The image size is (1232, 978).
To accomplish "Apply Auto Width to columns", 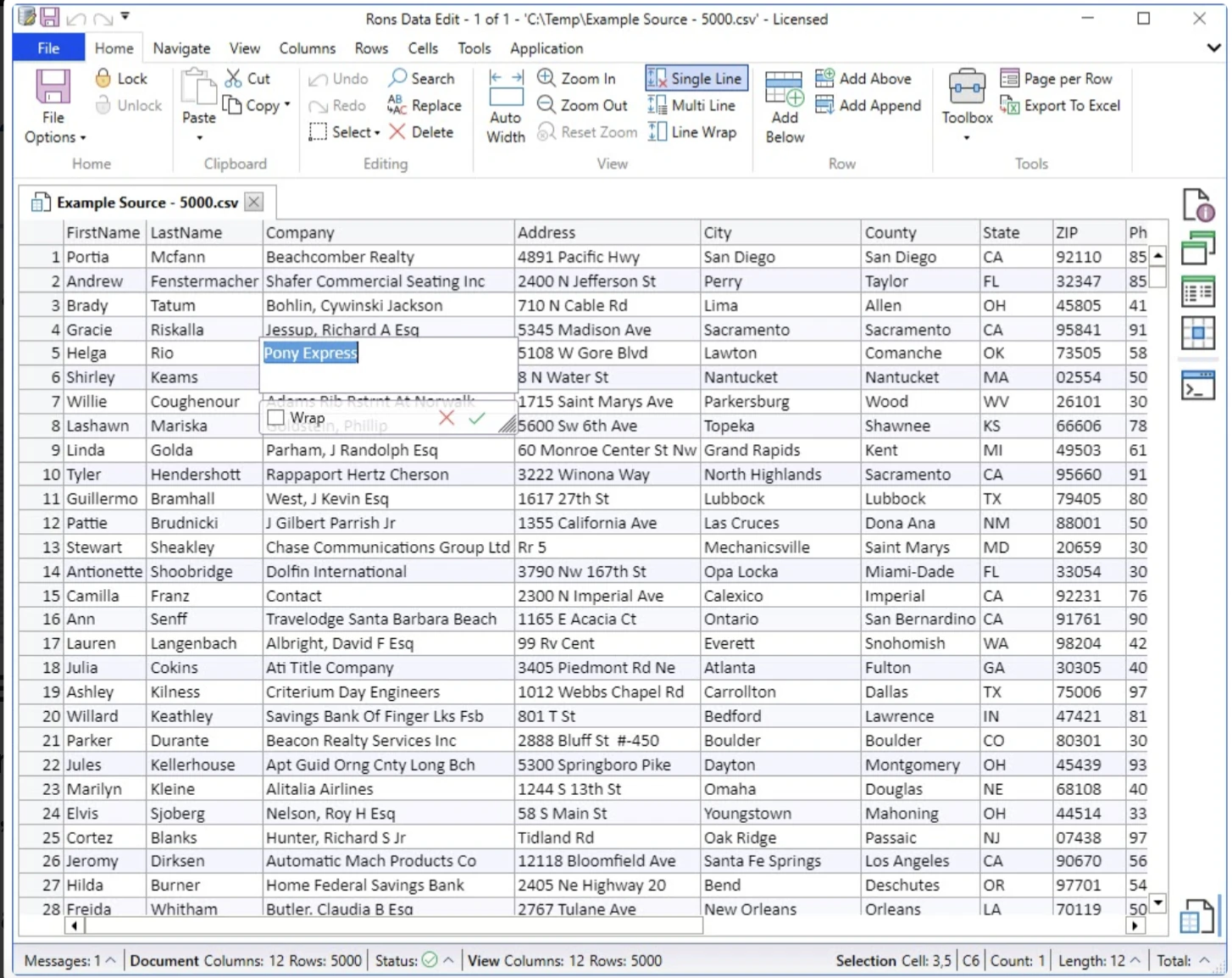I will [x=506, y=107].
